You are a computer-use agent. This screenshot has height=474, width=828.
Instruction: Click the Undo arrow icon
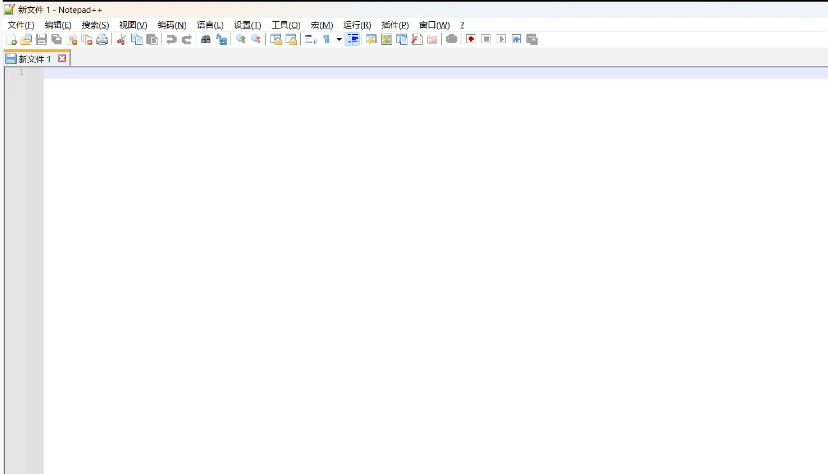171,39
